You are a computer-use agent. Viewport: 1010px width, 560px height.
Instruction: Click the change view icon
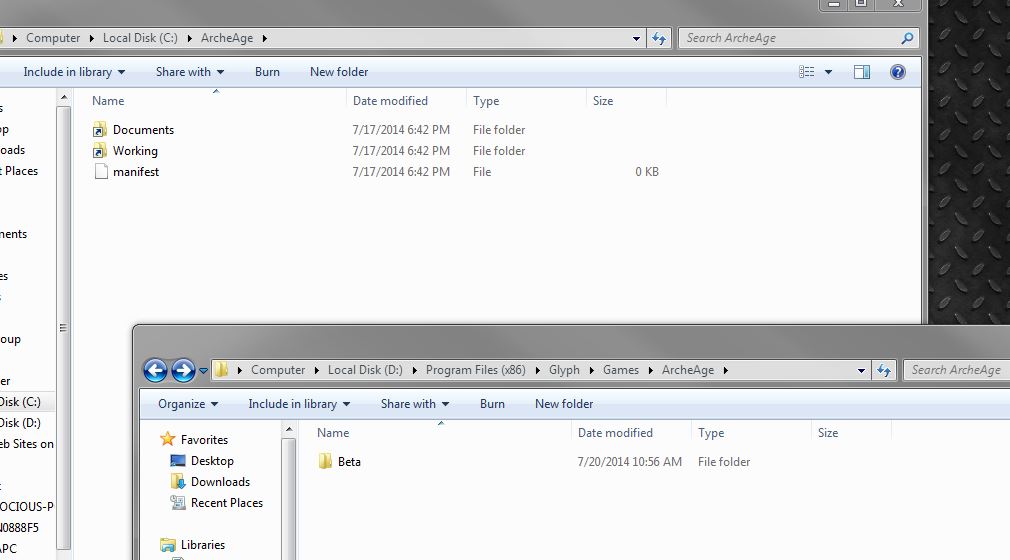coord(807,72)
